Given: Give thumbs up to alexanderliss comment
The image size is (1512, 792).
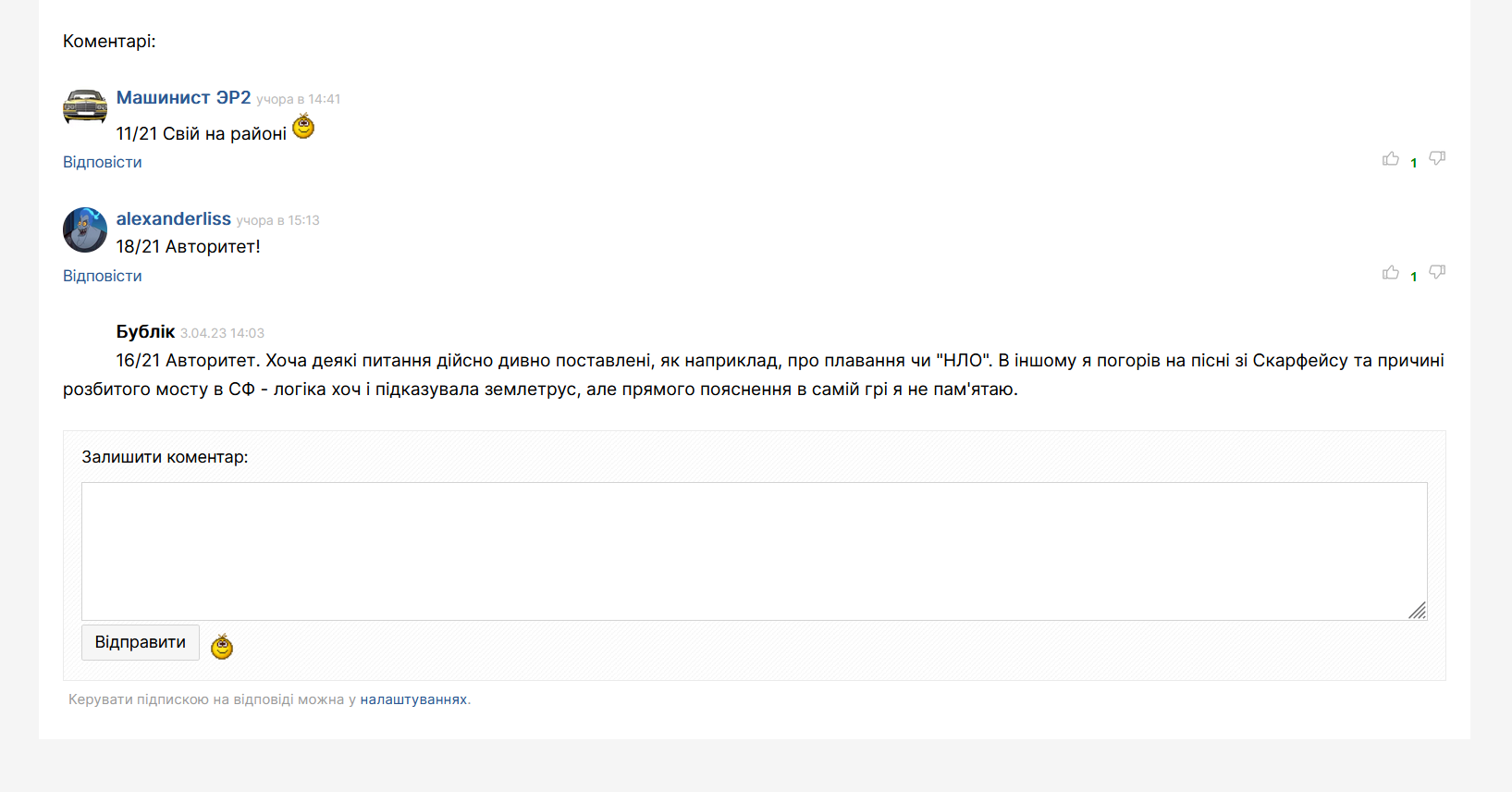Looking at the screenshot, I should coord(1390,273).
